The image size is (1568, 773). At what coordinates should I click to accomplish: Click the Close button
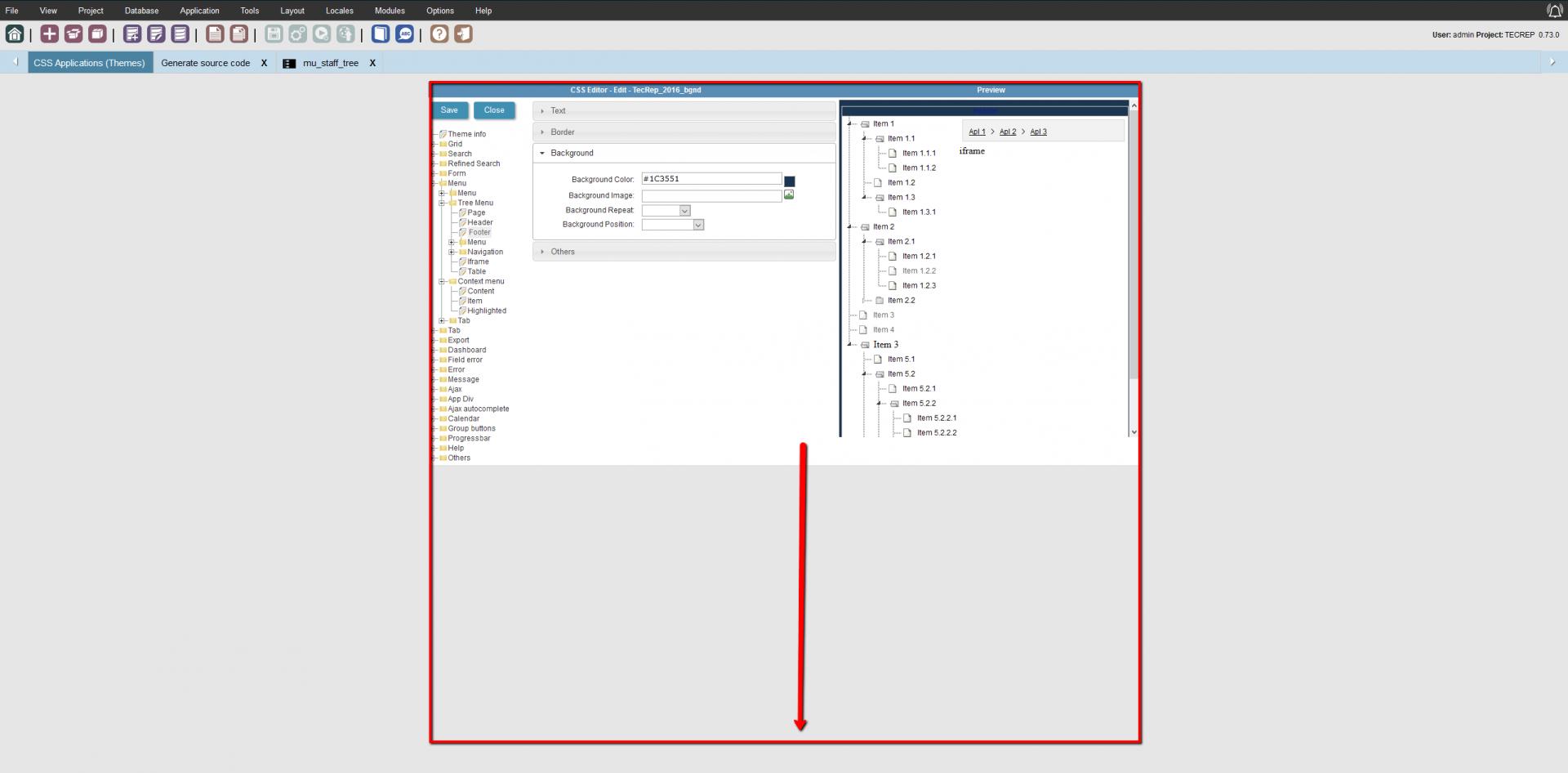494,110
